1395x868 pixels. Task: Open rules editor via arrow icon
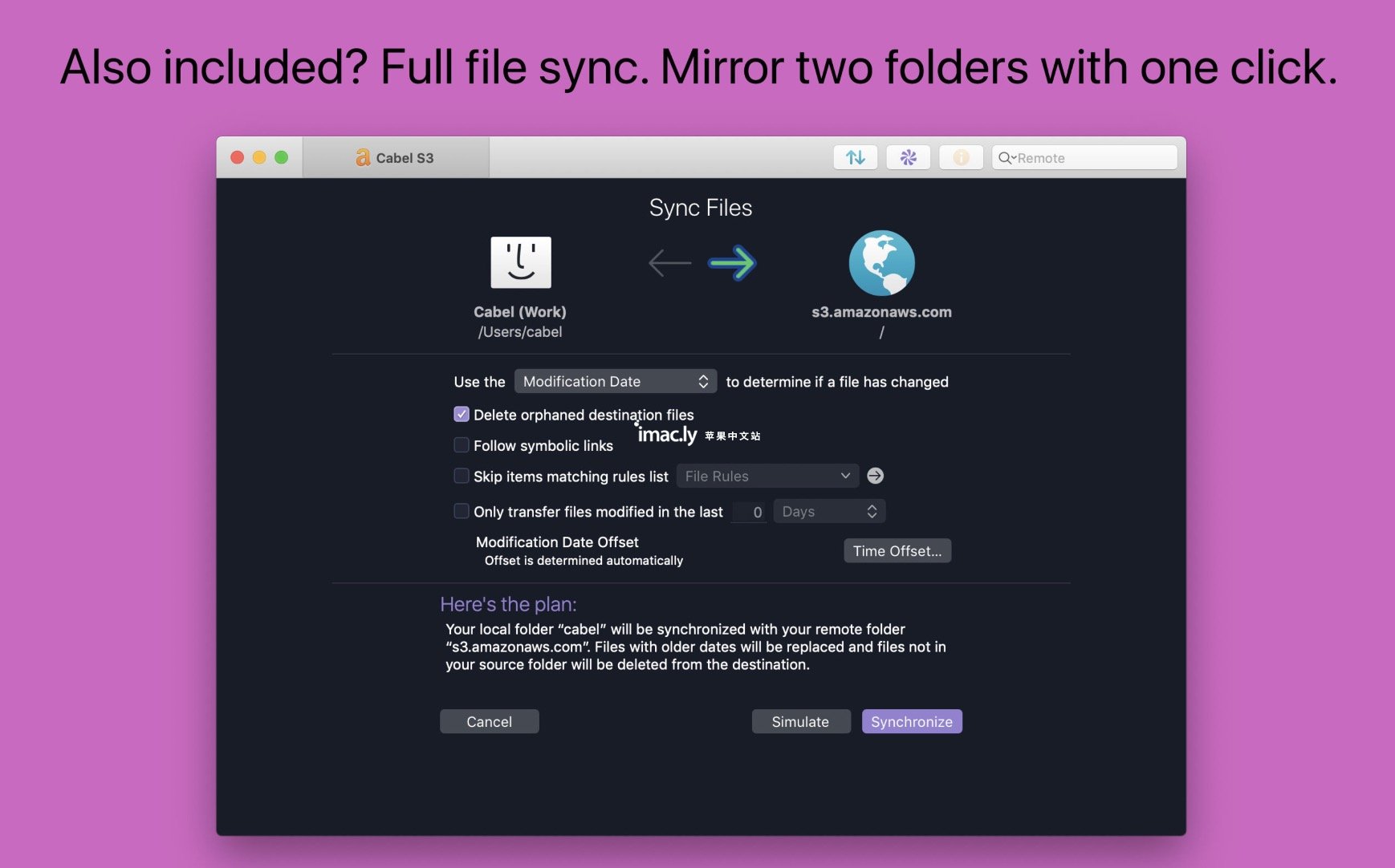click(x=876, y=476)
